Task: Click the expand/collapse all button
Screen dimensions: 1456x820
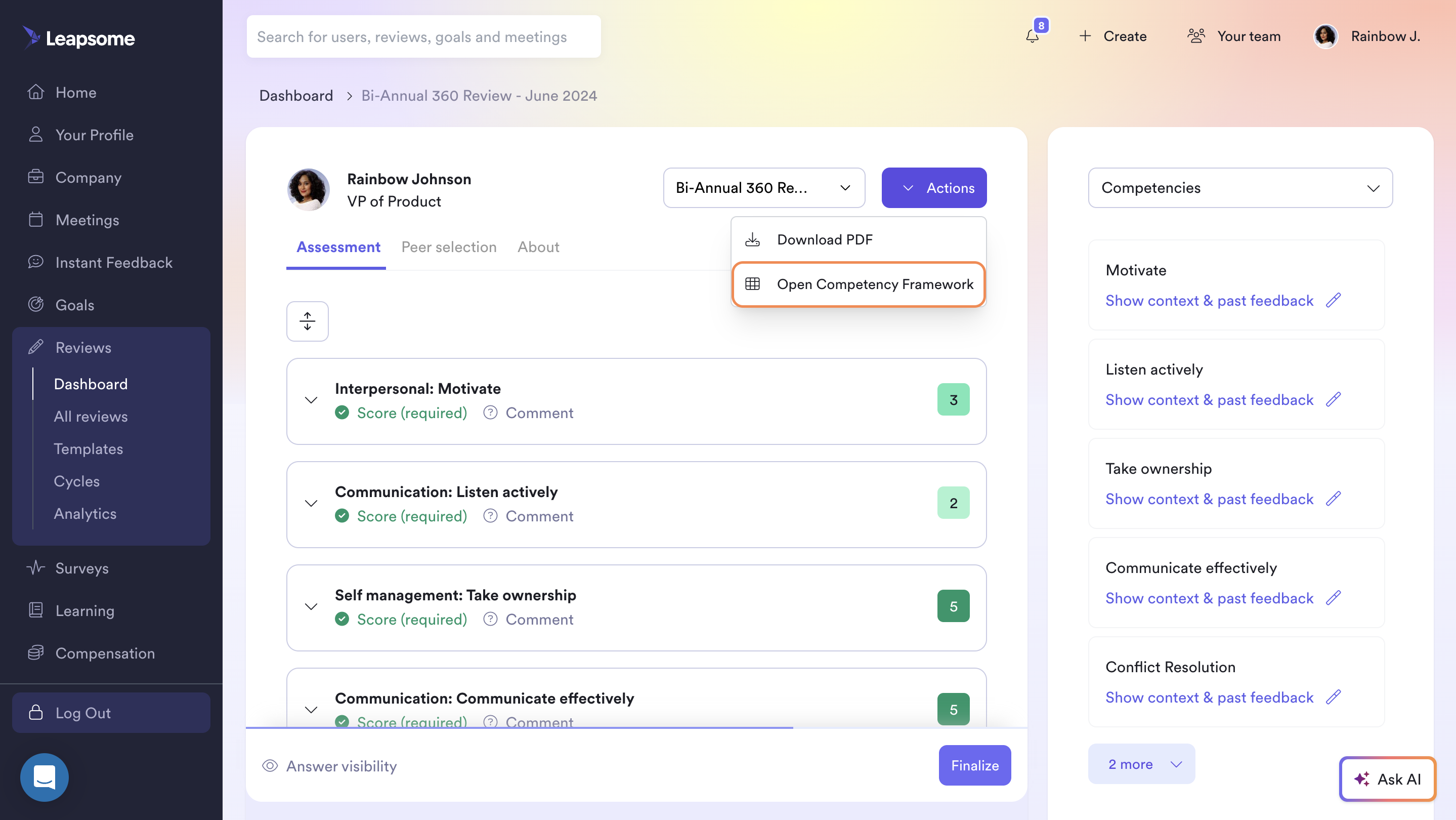Action: tap(307, 321)
